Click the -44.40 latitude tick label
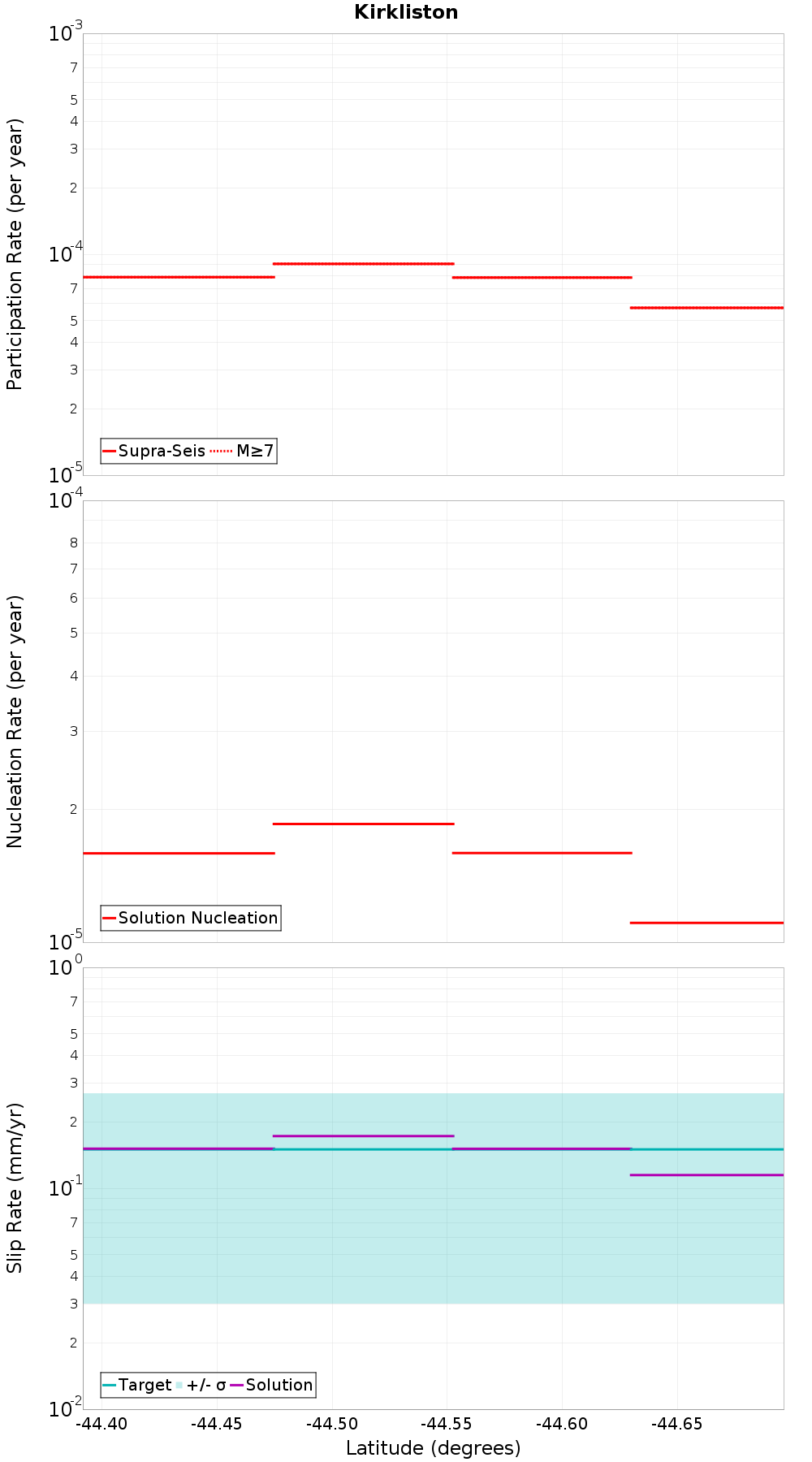Screen dimensions: 812x1462 [x=101, y=1424]
